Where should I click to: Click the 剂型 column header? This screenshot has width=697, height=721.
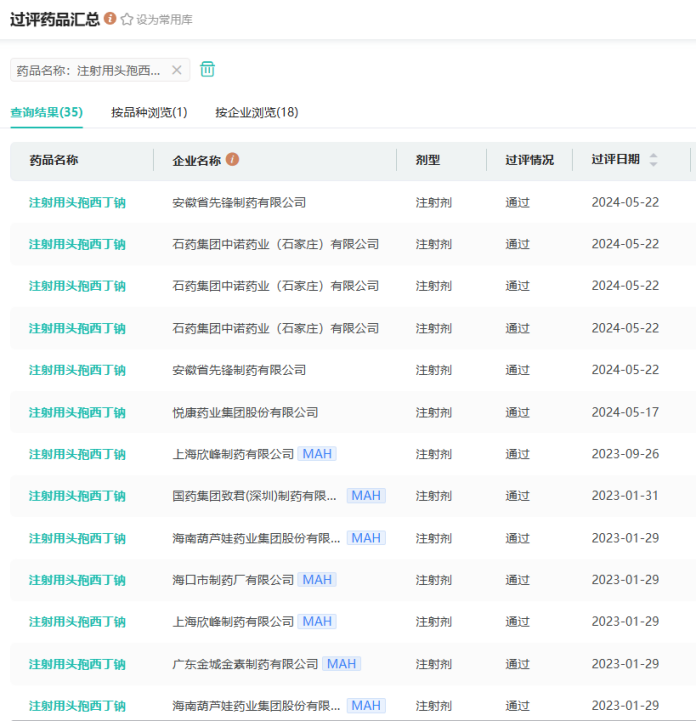coord(428,160)
